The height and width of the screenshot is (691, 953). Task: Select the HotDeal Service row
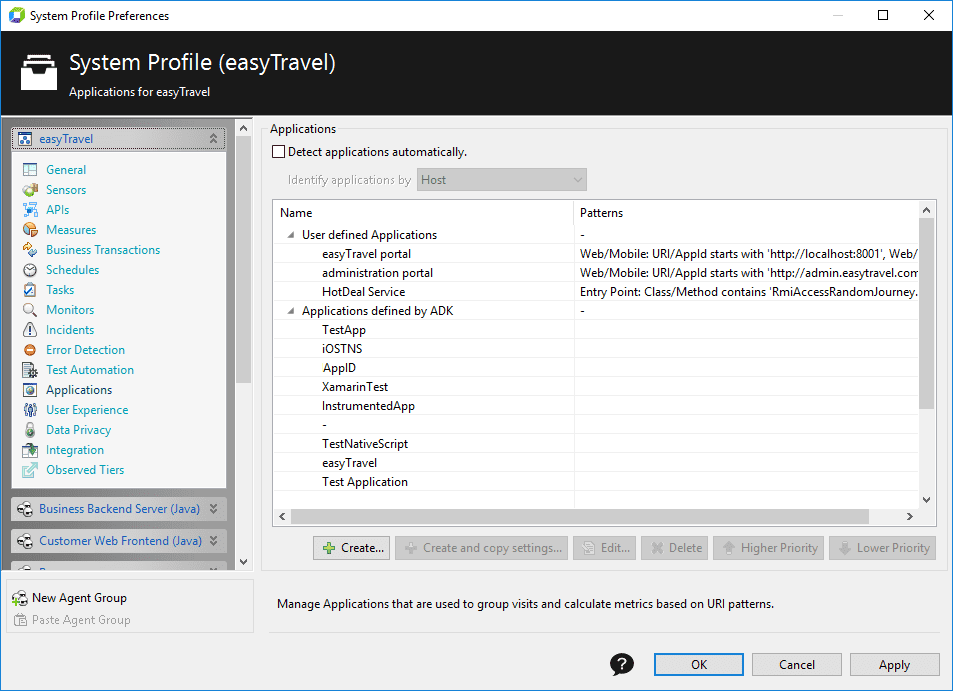pyautogui.click(x=596, y=292)
